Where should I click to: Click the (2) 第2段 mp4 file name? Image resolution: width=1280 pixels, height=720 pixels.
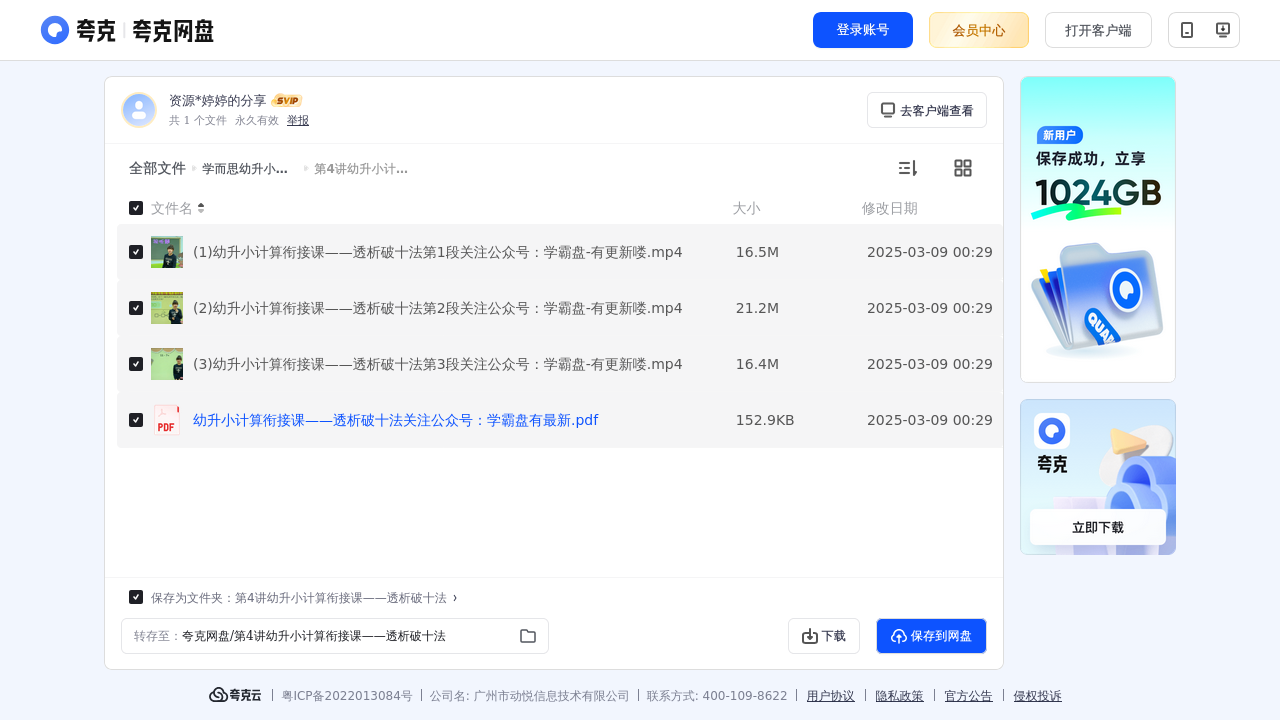[438, 308]
